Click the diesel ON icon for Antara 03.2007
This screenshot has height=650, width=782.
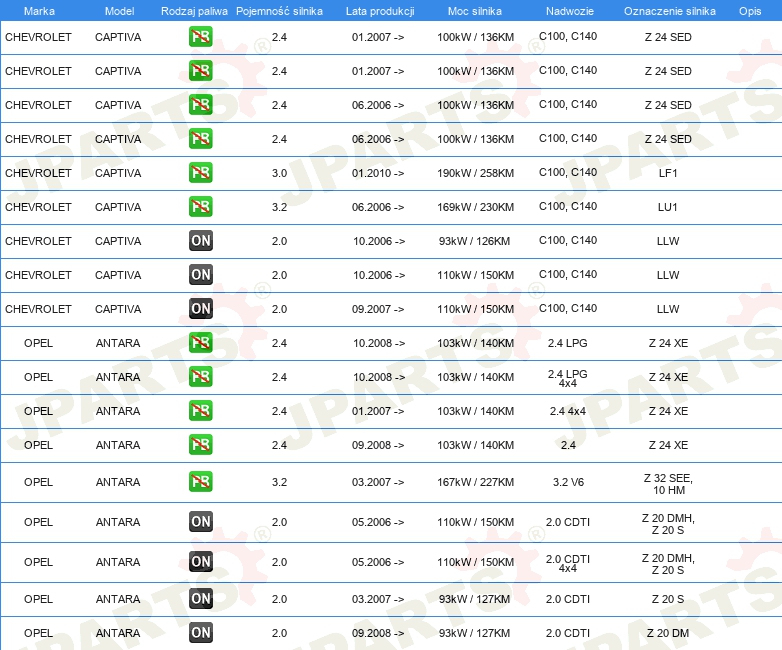click(201, 599)
